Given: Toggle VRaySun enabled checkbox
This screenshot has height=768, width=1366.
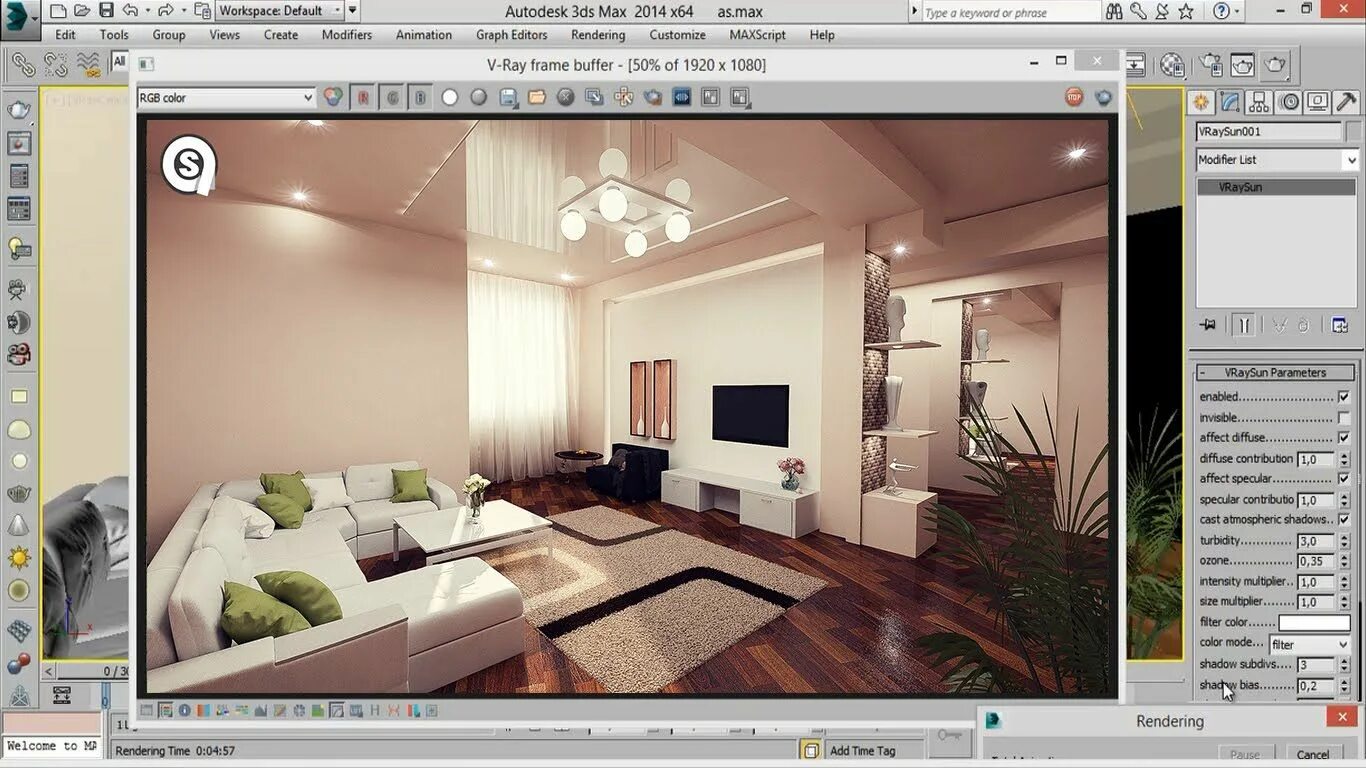Looking at the screenshot, I should [x=1343, y=397].
